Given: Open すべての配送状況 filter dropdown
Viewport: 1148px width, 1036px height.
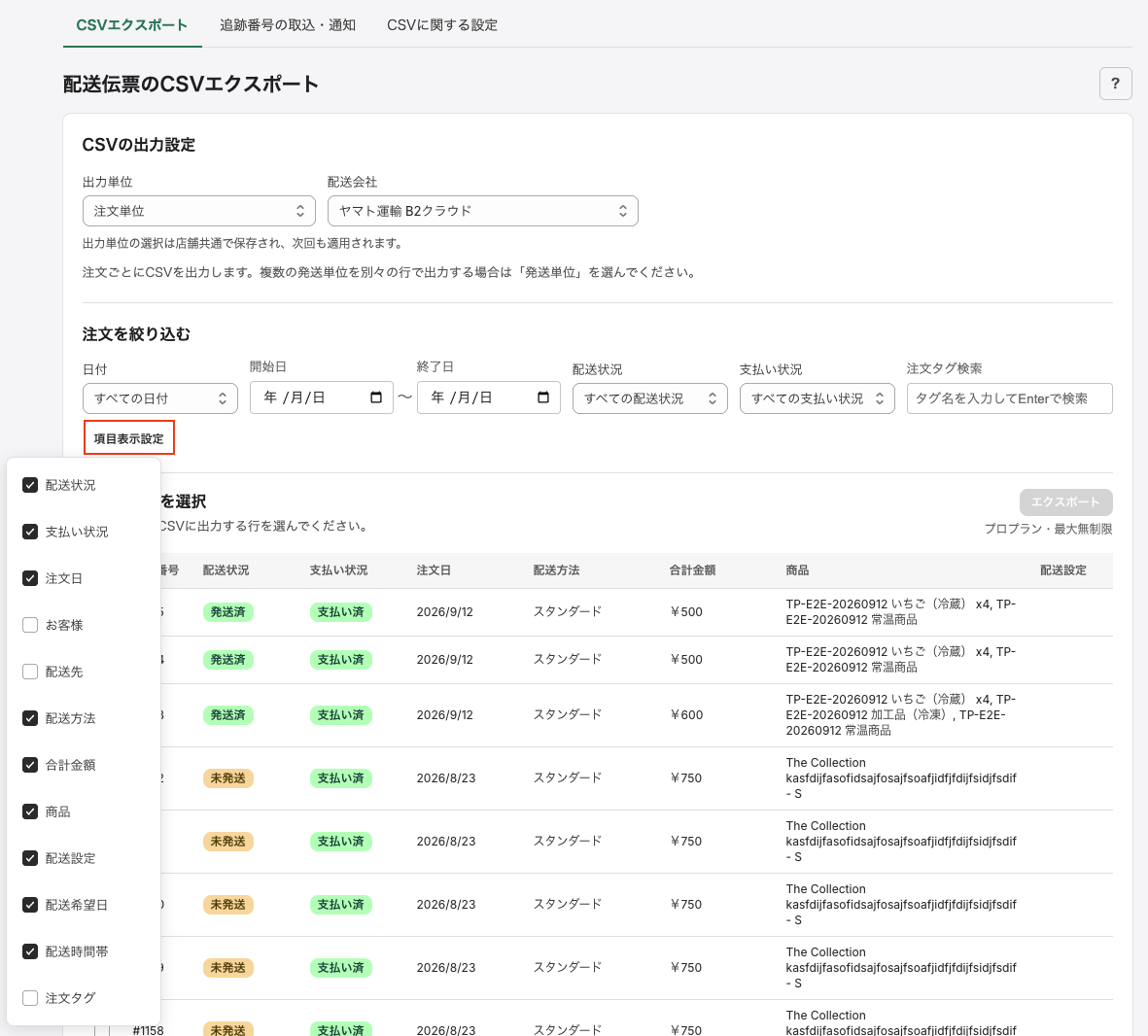Looking at the screenshot, I should click(x=650, y=398).
